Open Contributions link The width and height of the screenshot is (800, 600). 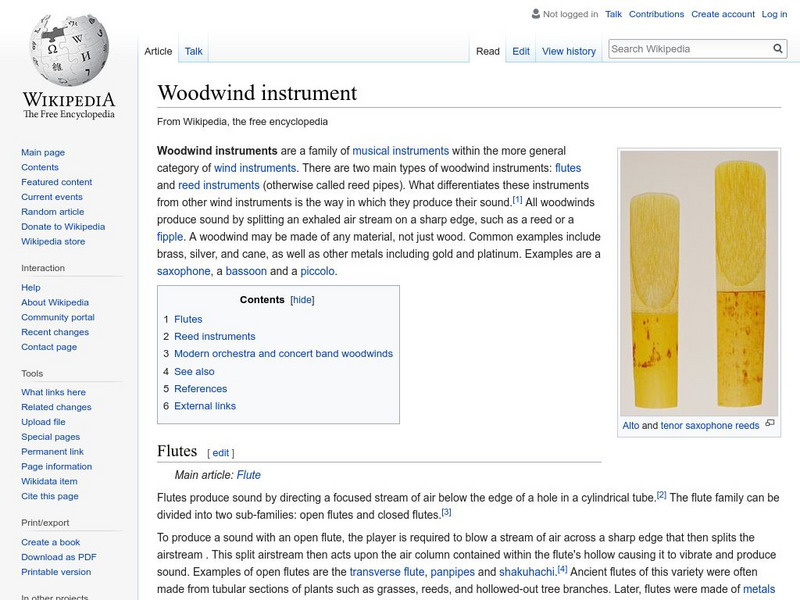(656, 14)
